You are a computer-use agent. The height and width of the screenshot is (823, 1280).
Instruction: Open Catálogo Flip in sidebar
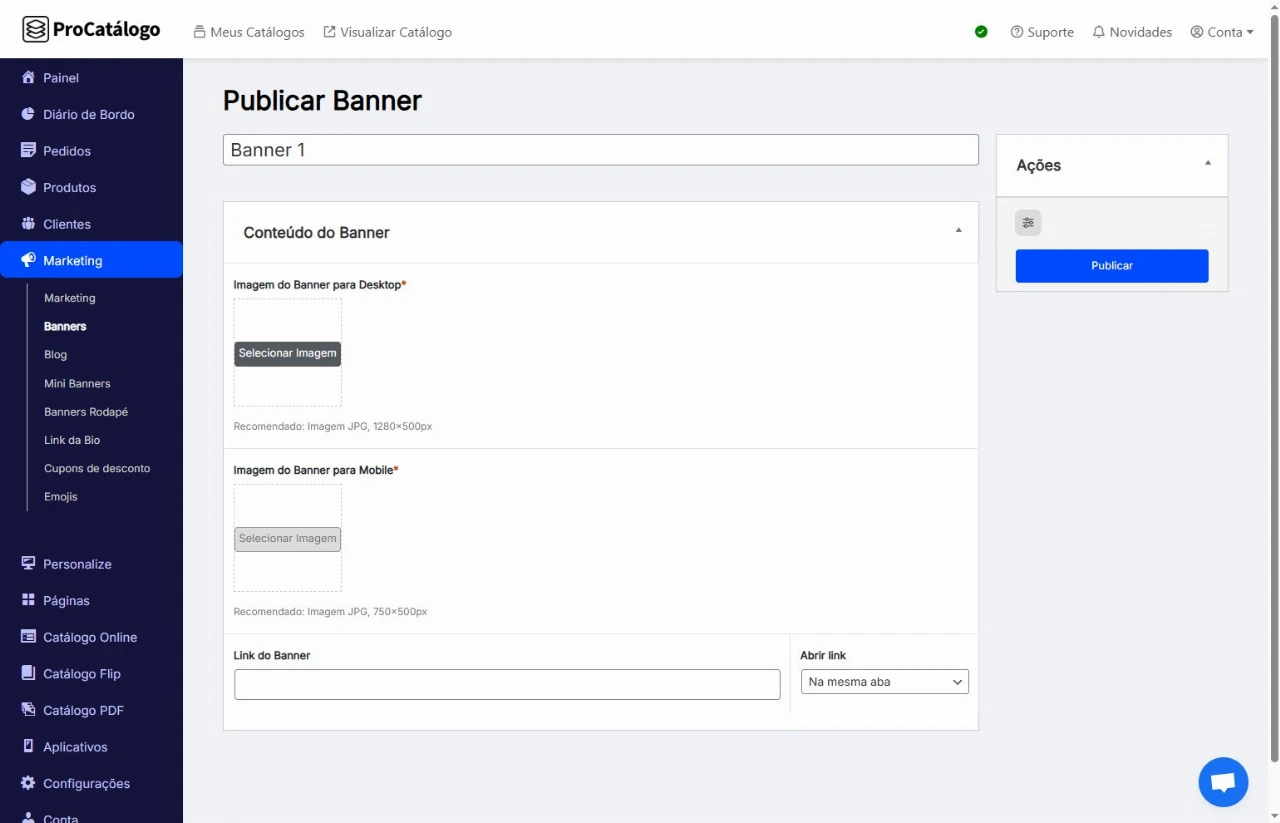point(81,674)
